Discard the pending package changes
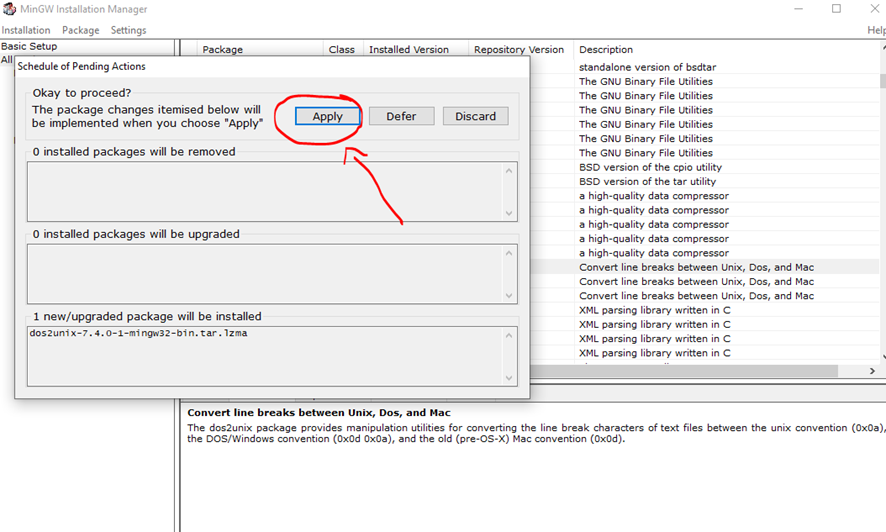 click(x=475, y=116)
